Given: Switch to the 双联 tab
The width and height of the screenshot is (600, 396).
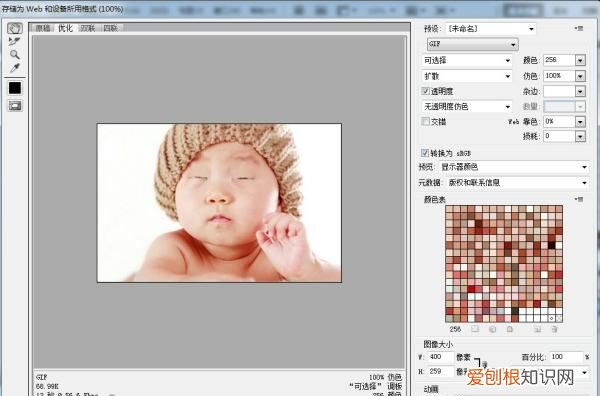Looking at the screenshot, I should (88, 28).
